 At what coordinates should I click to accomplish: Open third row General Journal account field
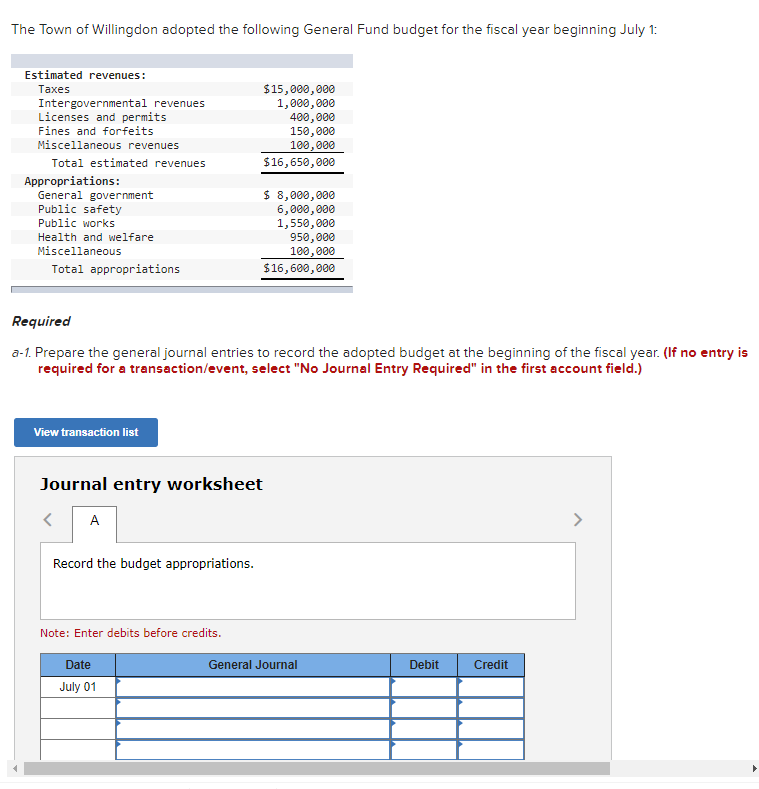tap(253, 729)
